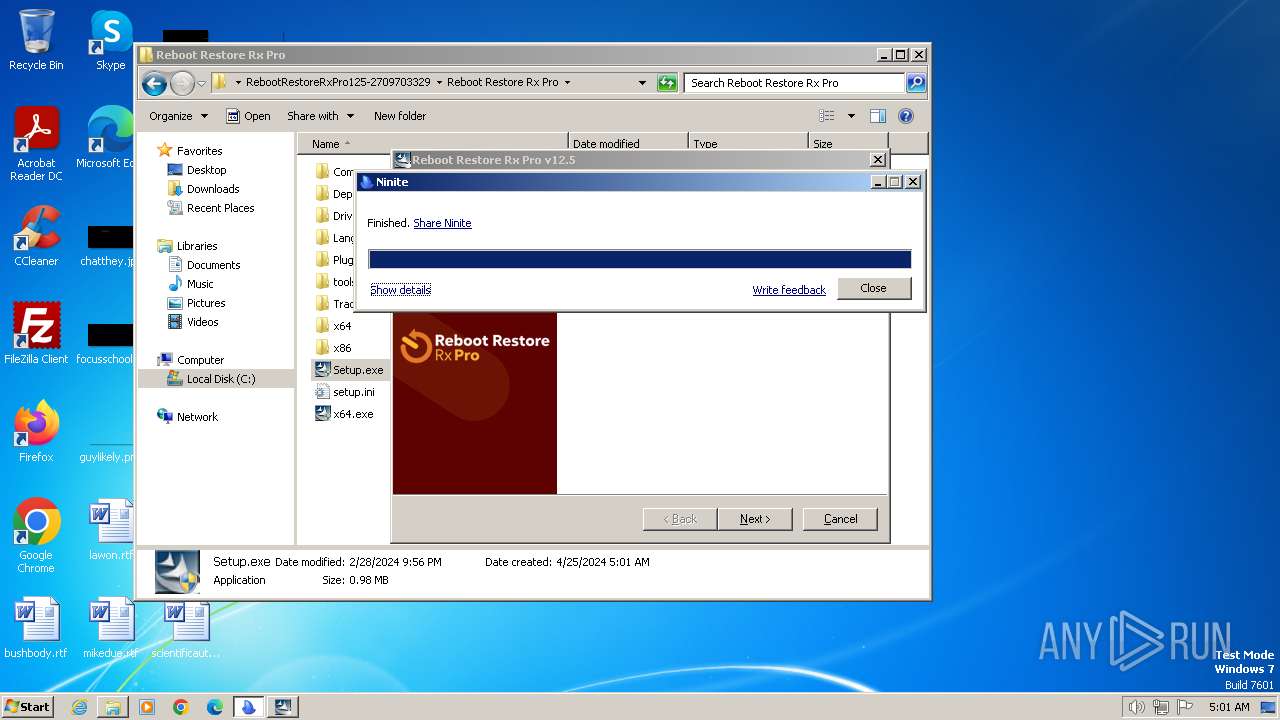Open the lawon.rtf document icon

[x=110, y=530]
